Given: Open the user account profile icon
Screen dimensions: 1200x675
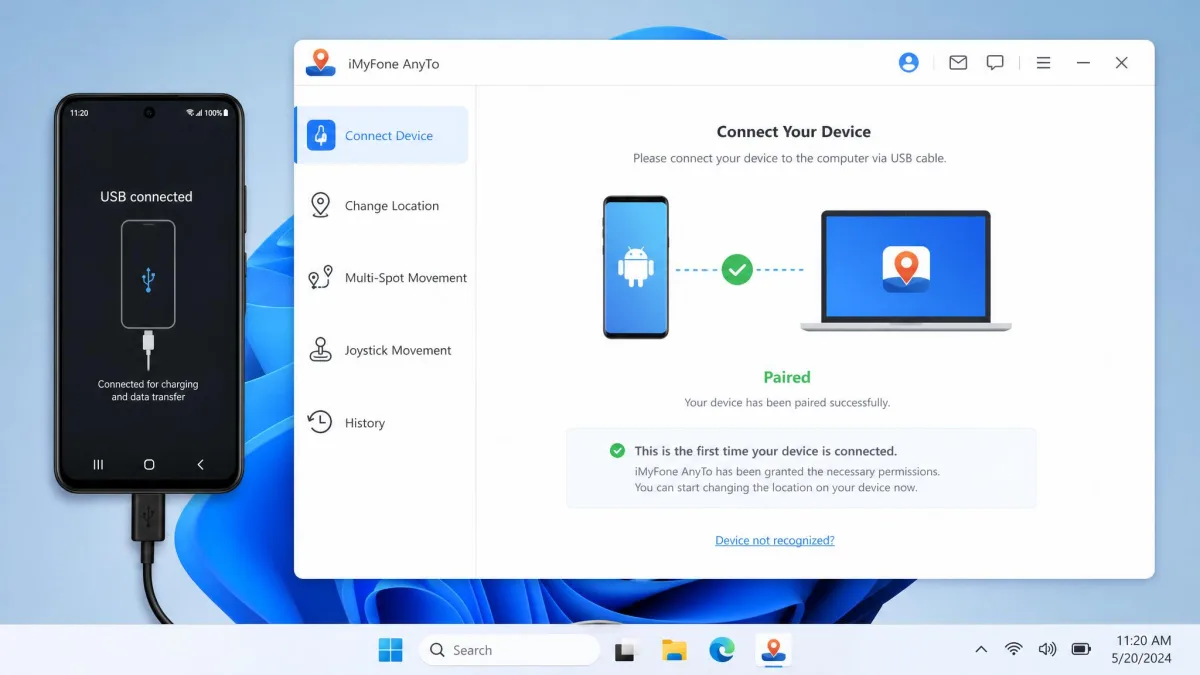Looking at the screenshot, I should (x=908, y=63).
